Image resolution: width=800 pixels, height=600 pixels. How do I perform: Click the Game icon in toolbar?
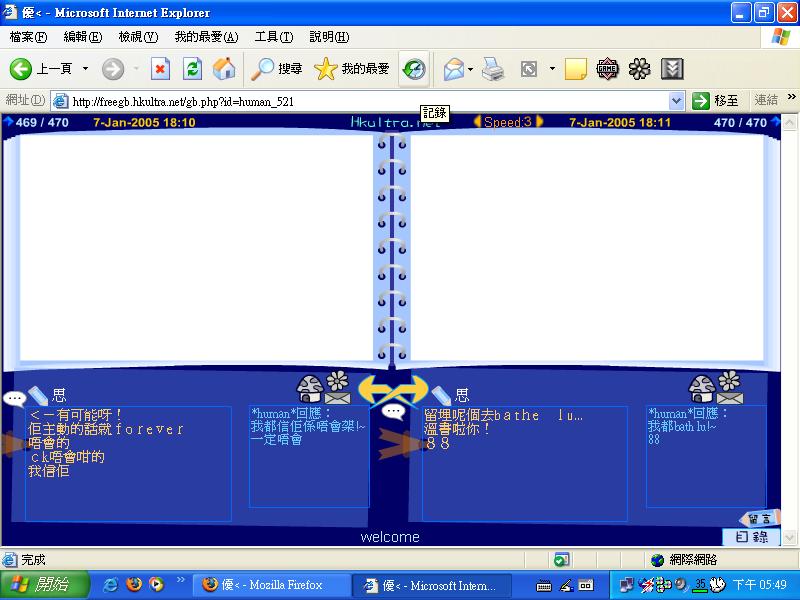(x=607, y=69)
